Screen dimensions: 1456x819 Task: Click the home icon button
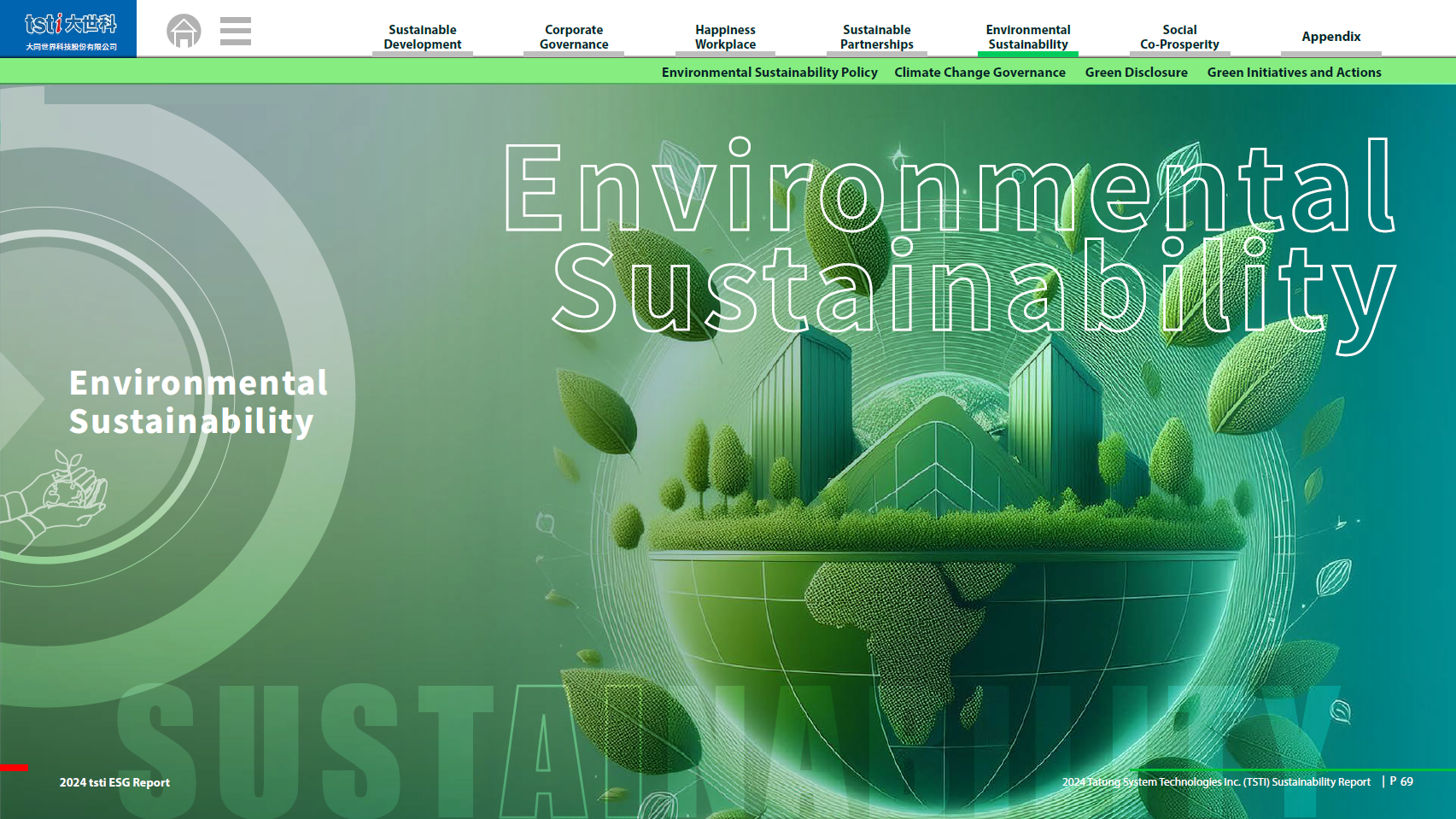184,32
